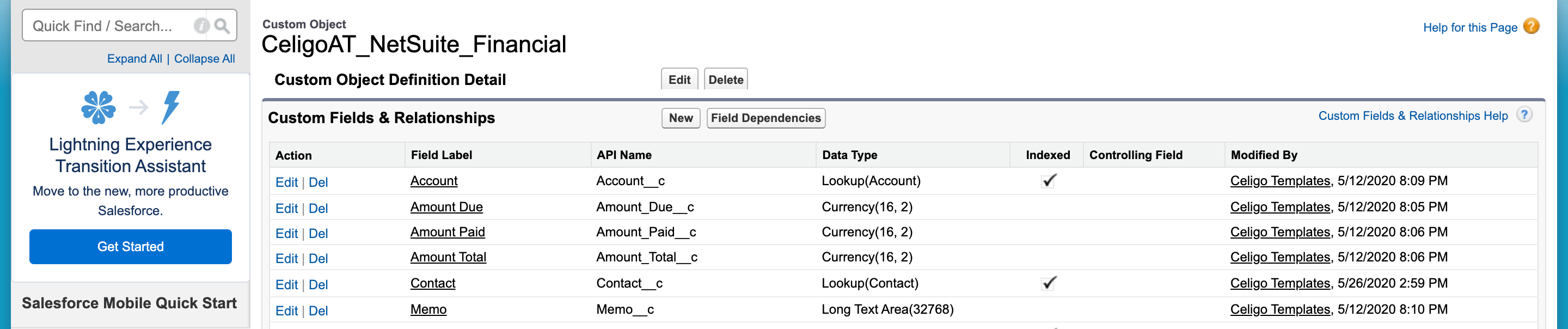Click Lightning Experience Transition Assistant title

130,155
